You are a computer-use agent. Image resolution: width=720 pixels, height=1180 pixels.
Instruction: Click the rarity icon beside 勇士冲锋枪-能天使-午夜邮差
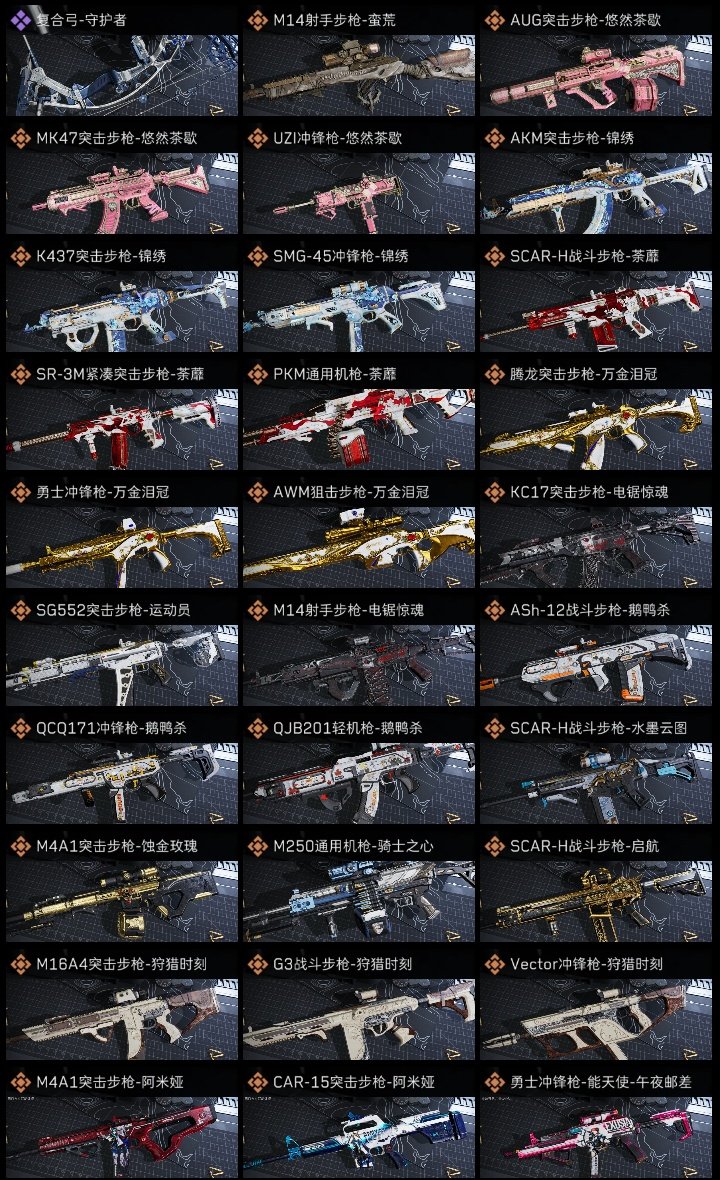coord(495,1082)
